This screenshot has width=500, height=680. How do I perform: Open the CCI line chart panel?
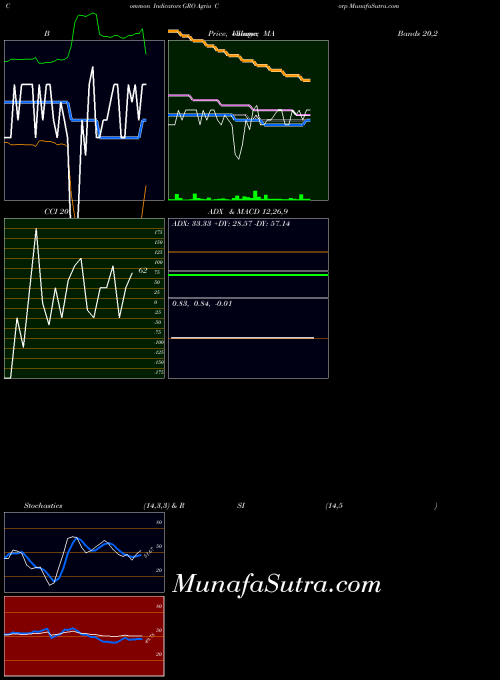pos(85,298)
